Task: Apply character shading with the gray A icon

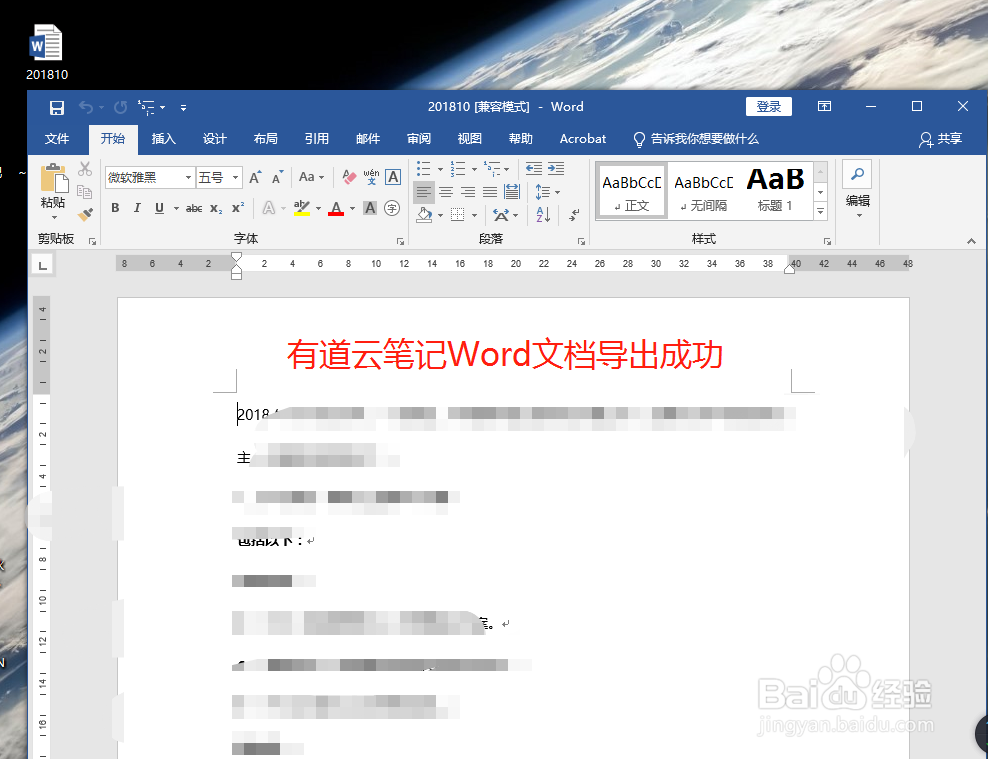Action: tap(370, 208)
